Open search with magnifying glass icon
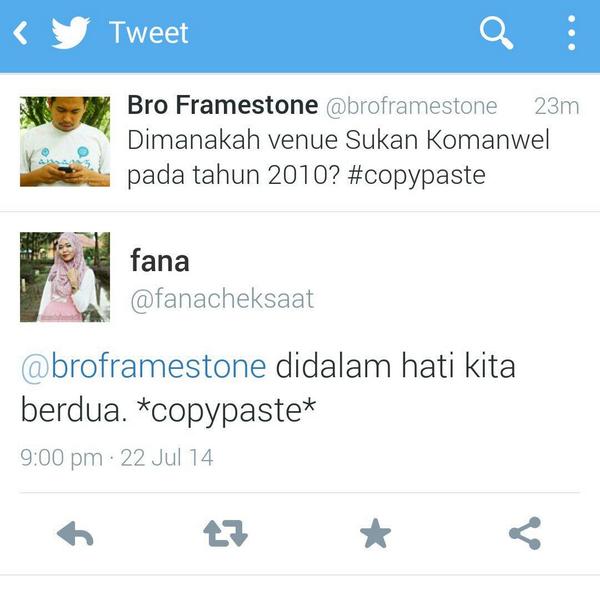This screenshot has height=600, width=600. (x=496, y=33)
